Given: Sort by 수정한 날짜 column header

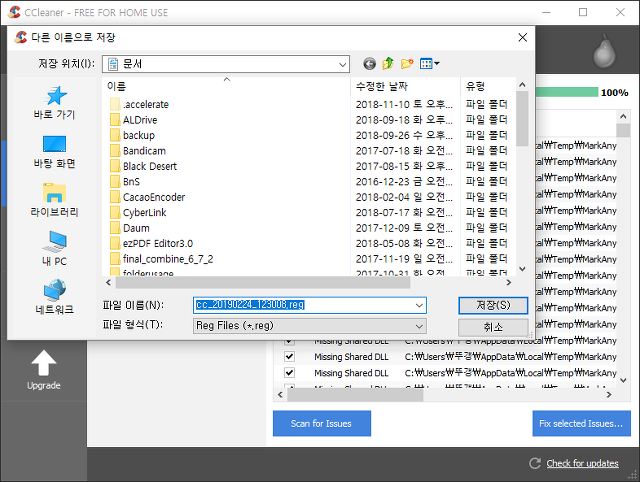Looking at the screenshot, I should (x=405, y=86).
